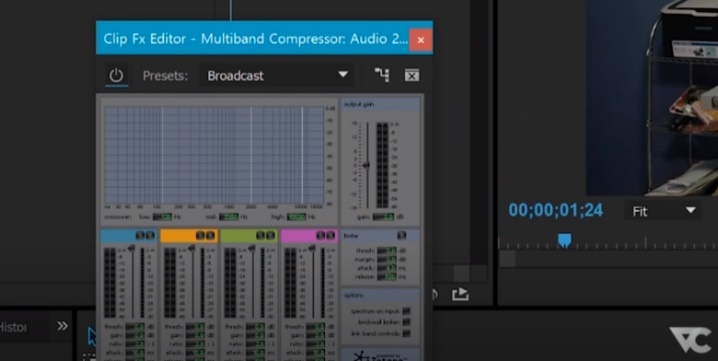The image size is (718, 361).
Task: Click the 00;00;01;24 timecode field
Action: pyautogui.click(x=555, y=210)
